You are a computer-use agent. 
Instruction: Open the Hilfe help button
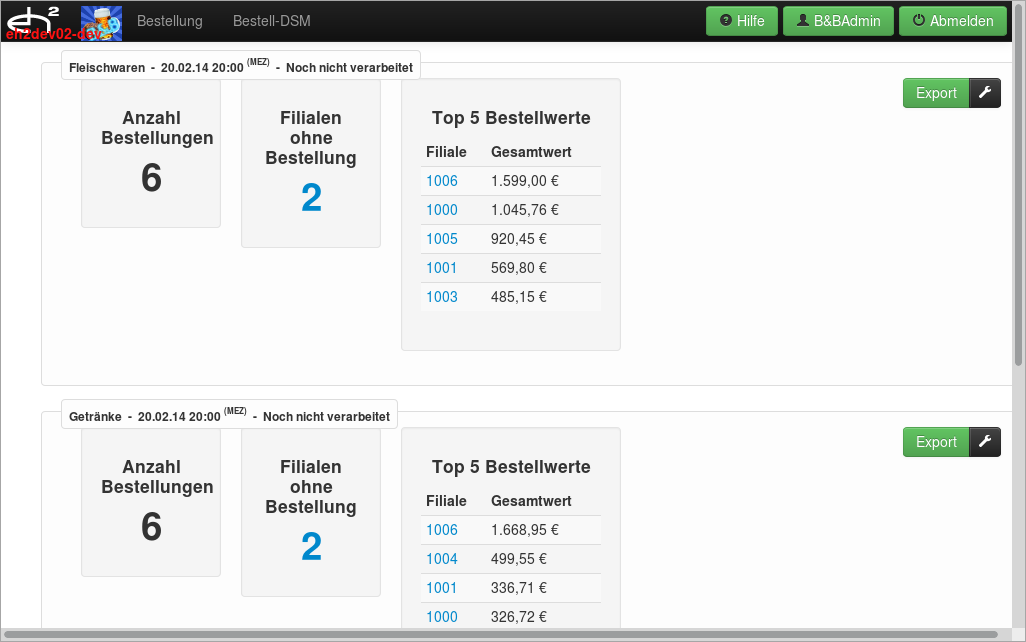(x=741, y=21)
